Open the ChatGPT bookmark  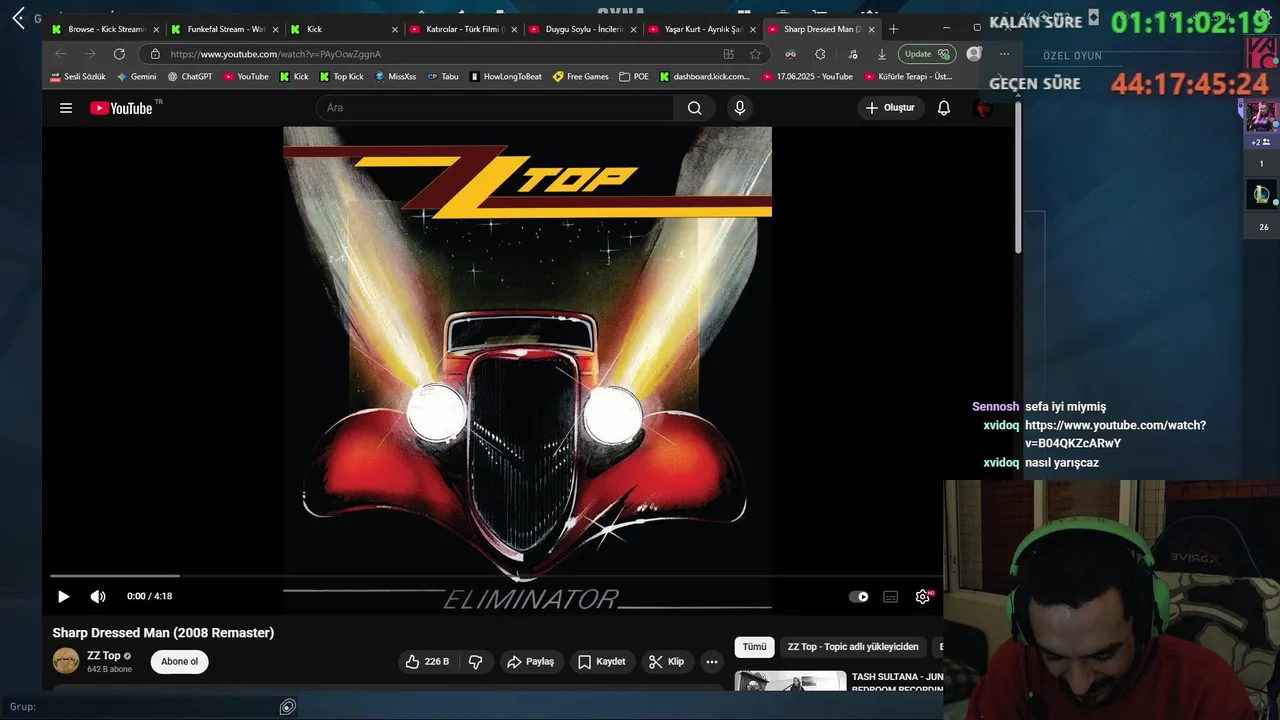tap(190, 76)
